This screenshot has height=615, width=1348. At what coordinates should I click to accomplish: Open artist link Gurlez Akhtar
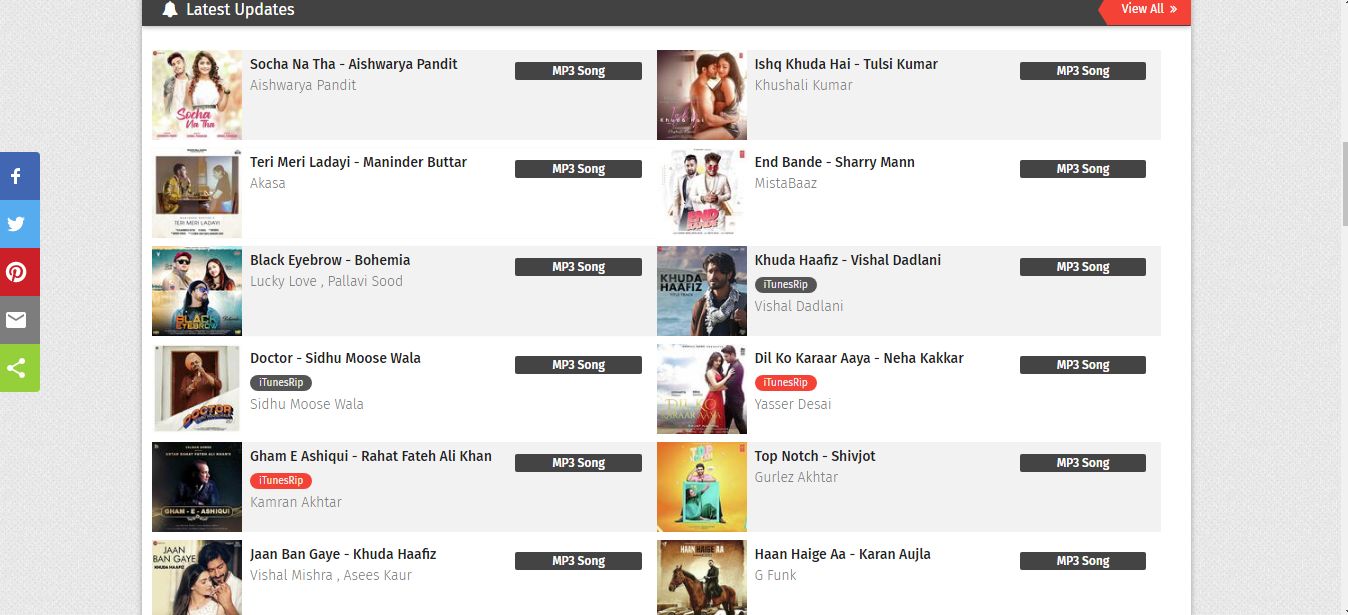point(796,477)
